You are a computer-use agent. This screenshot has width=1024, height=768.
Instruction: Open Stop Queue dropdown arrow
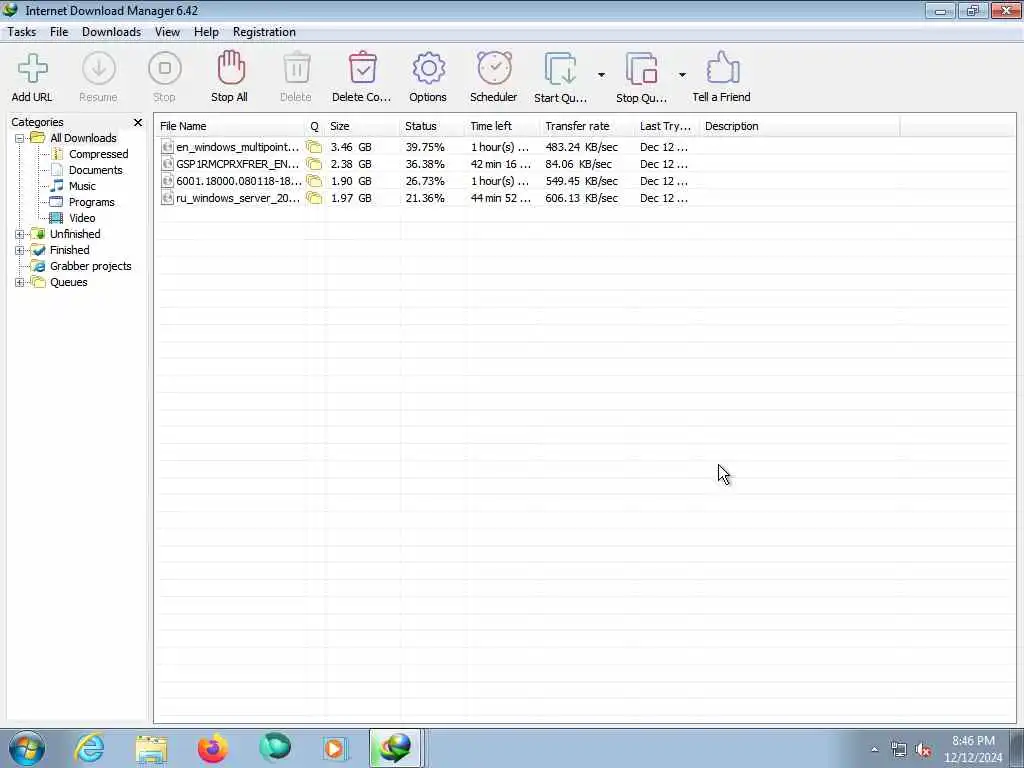(x=682, y=75)
